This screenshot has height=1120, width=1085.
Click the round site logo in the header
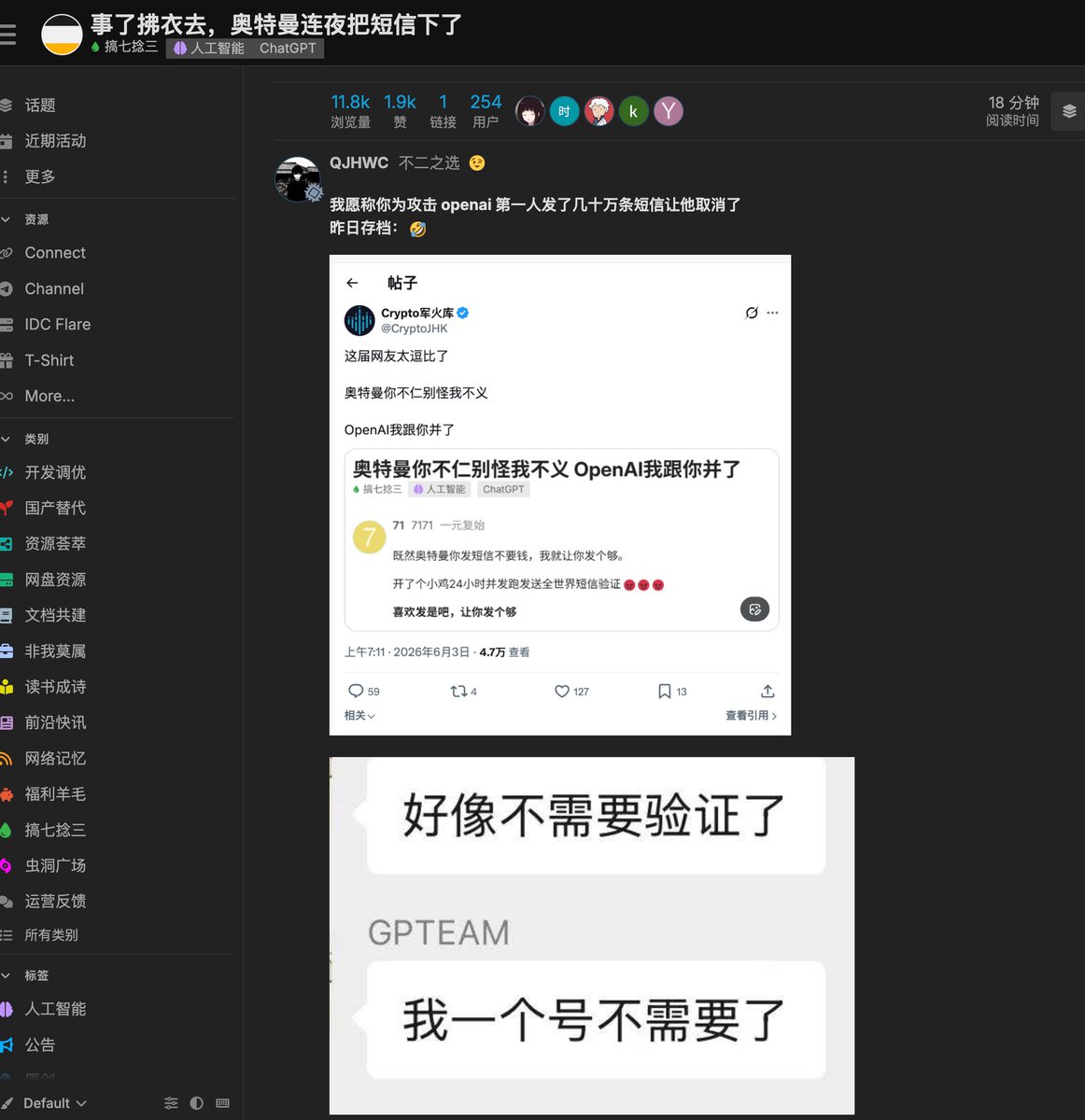coord(62,35)
